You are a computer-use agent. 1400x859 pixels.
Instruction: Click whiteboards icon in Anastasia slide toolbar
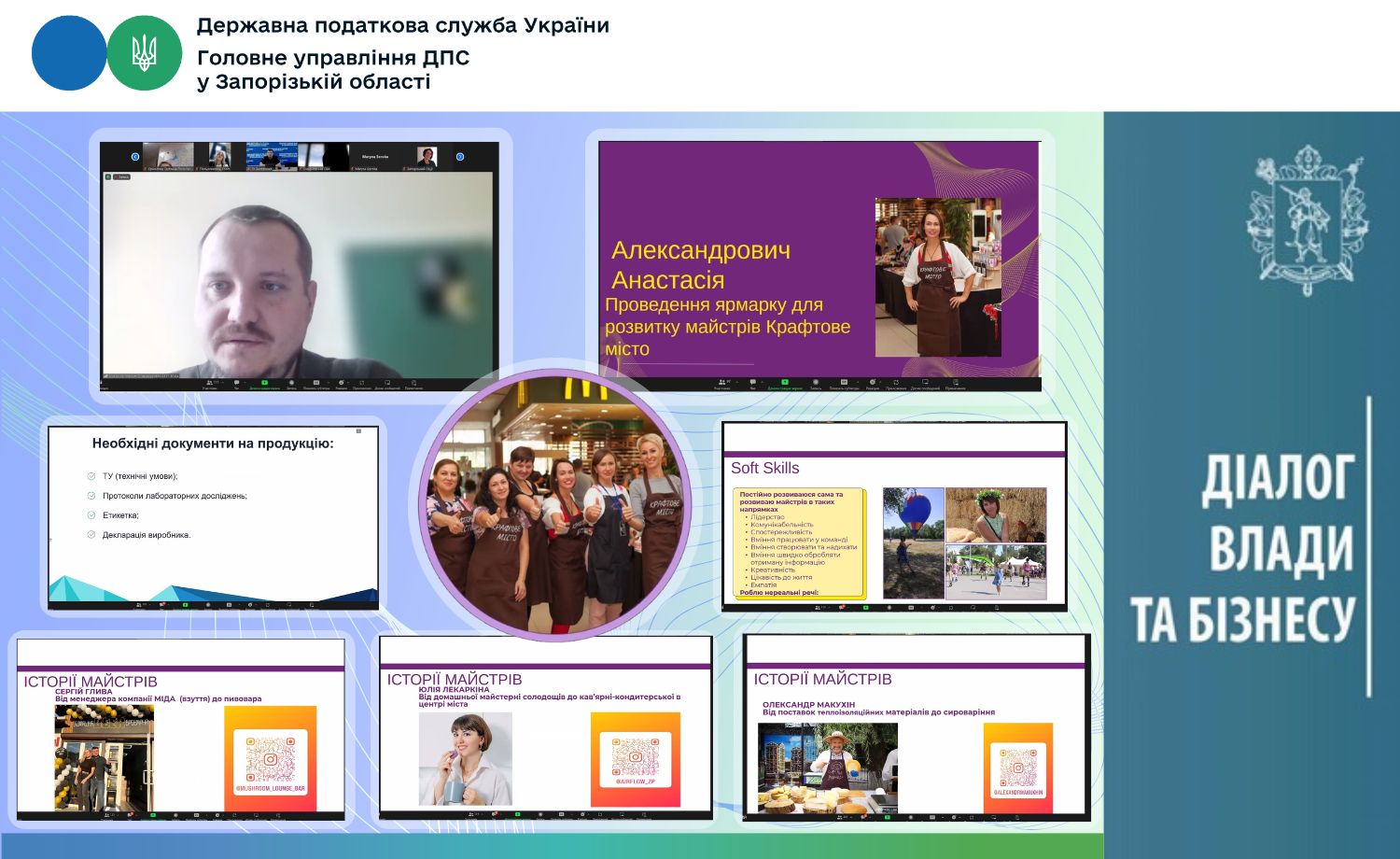(x=926, y=382)
